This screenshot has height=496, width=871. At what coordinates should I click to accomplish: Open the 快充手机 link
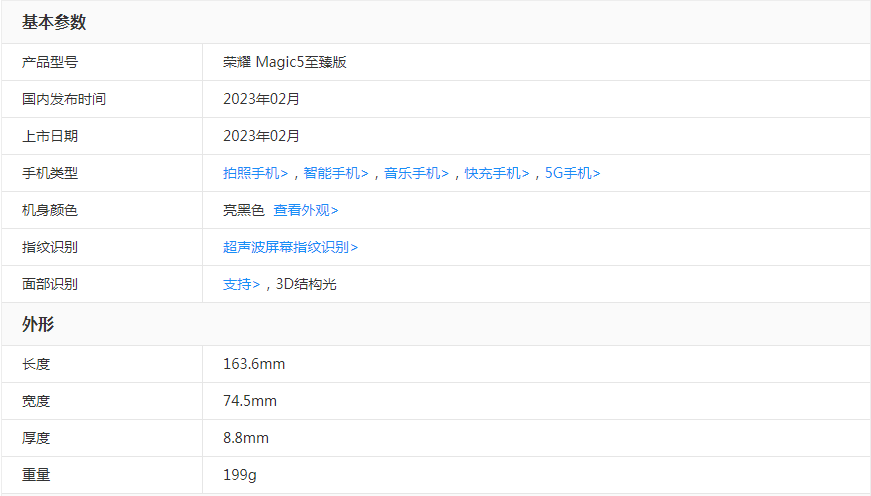[x=497, y=173]
